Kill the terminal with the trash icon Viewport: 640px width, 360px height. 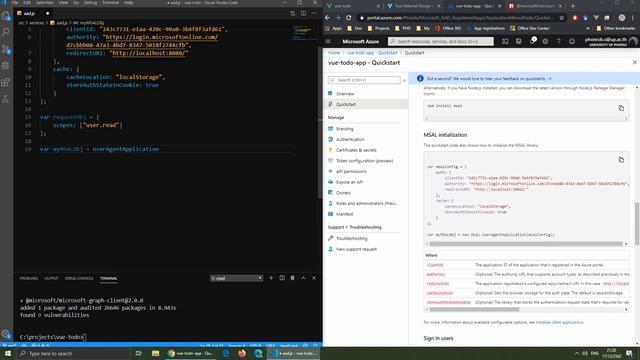(x=292, y=278)
